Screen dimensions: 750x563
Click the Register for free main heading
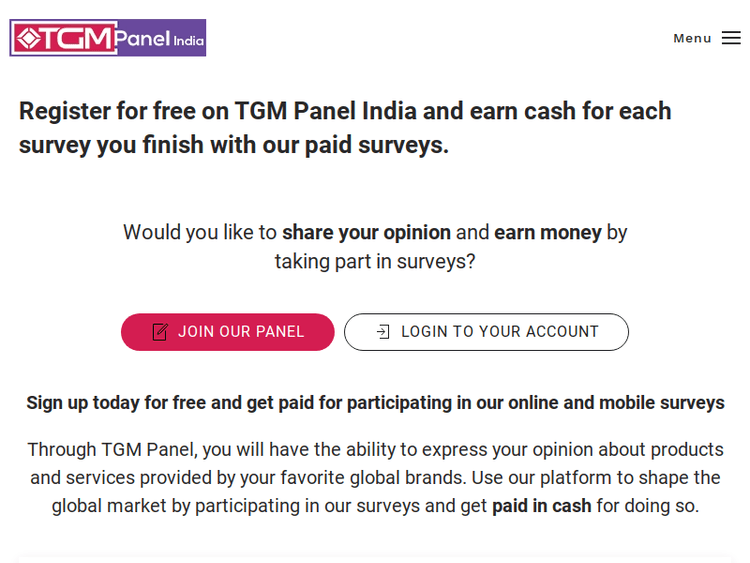tap(345, 110)
